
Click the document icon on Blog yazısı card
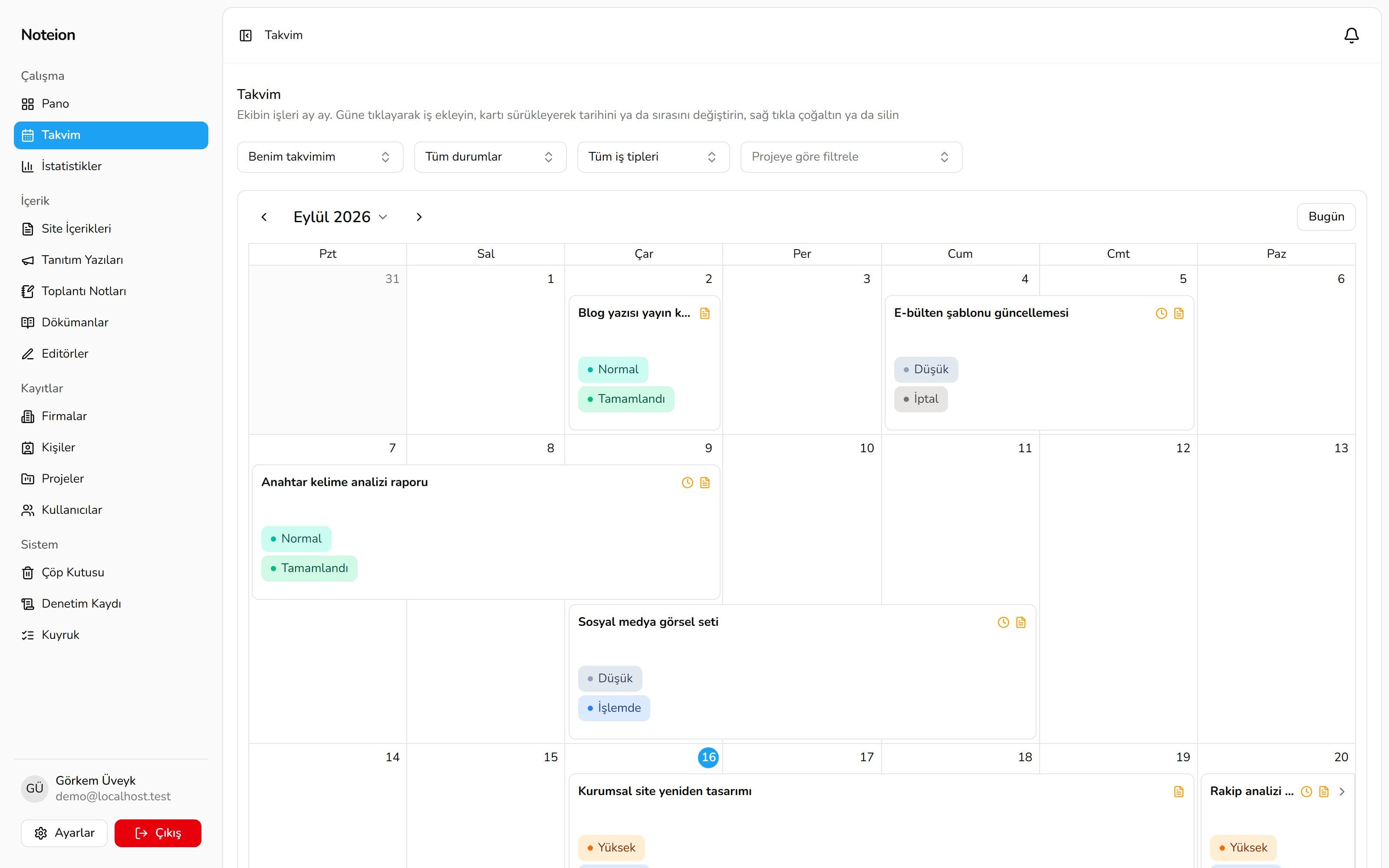coord(705,313)
